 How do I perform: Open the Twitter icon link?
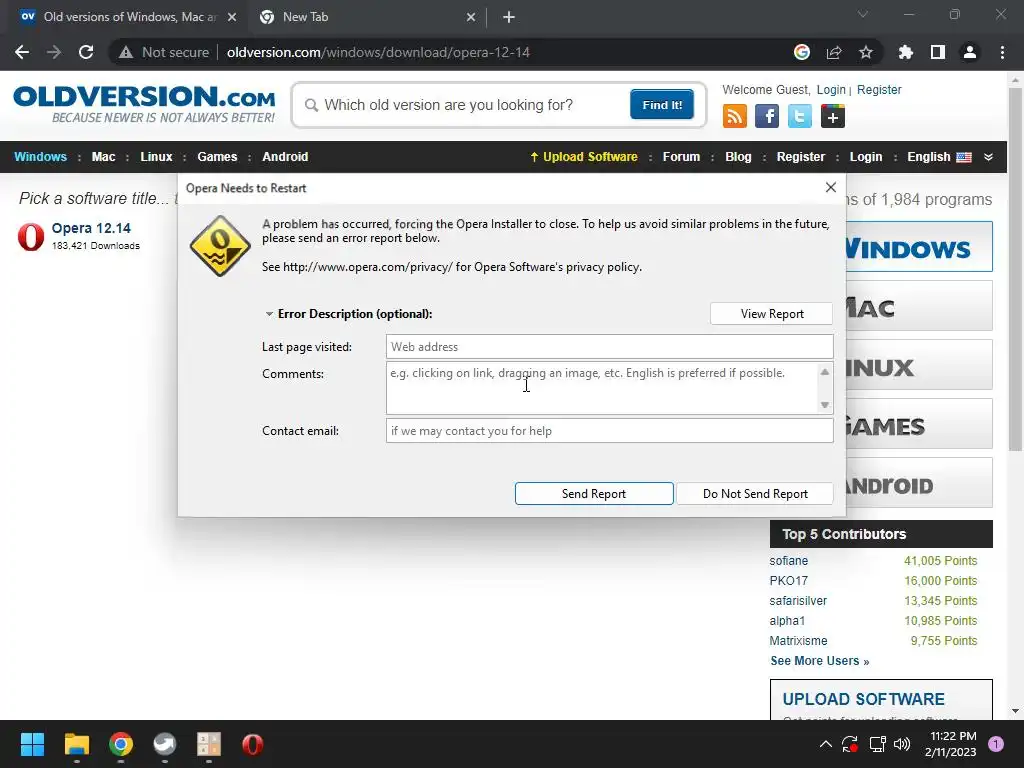click(x=799, y=116)
